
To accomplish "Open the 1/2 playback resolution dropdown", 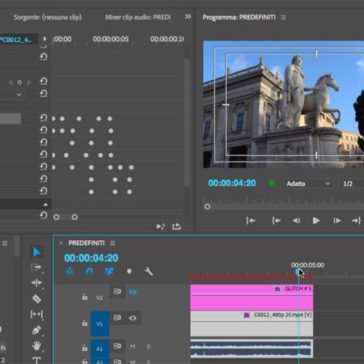I will 352,184.
